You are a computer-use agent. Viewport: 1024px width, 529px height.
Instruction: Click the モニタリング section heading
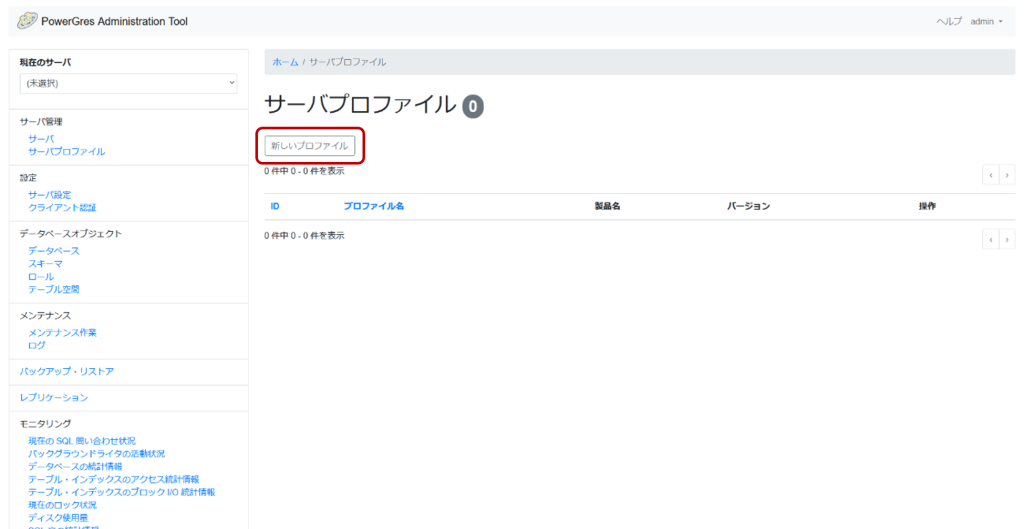45,424
